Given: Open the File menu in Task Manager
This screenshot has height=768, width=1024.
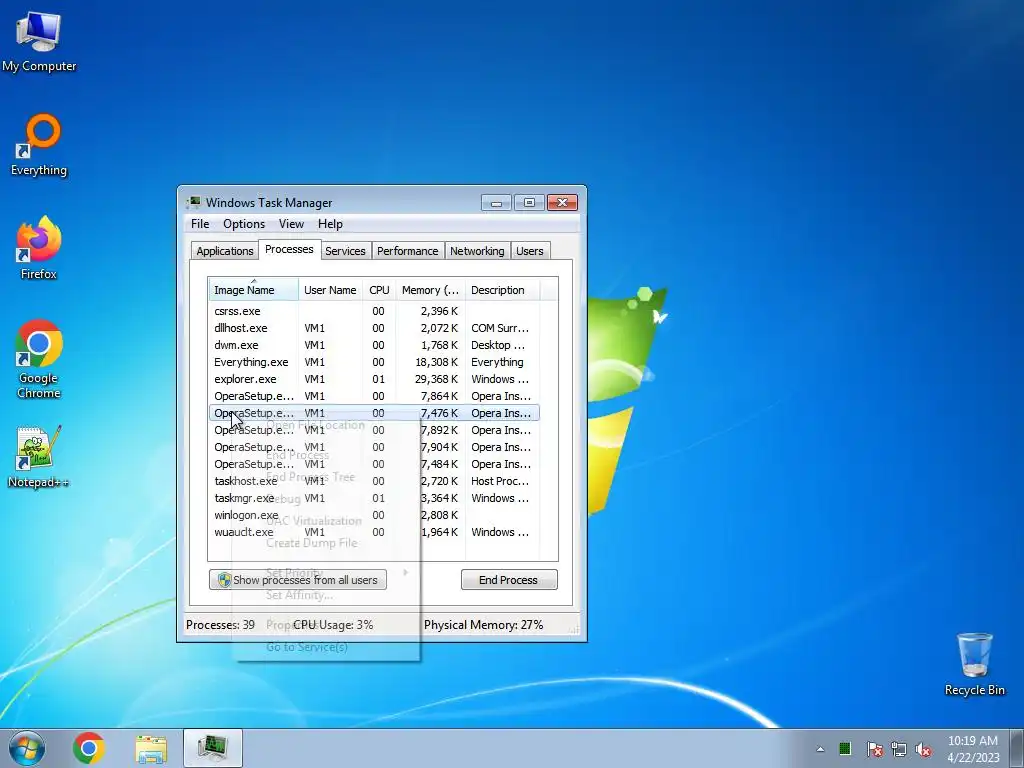Looking at the screenshot, I should coord(200,224).
